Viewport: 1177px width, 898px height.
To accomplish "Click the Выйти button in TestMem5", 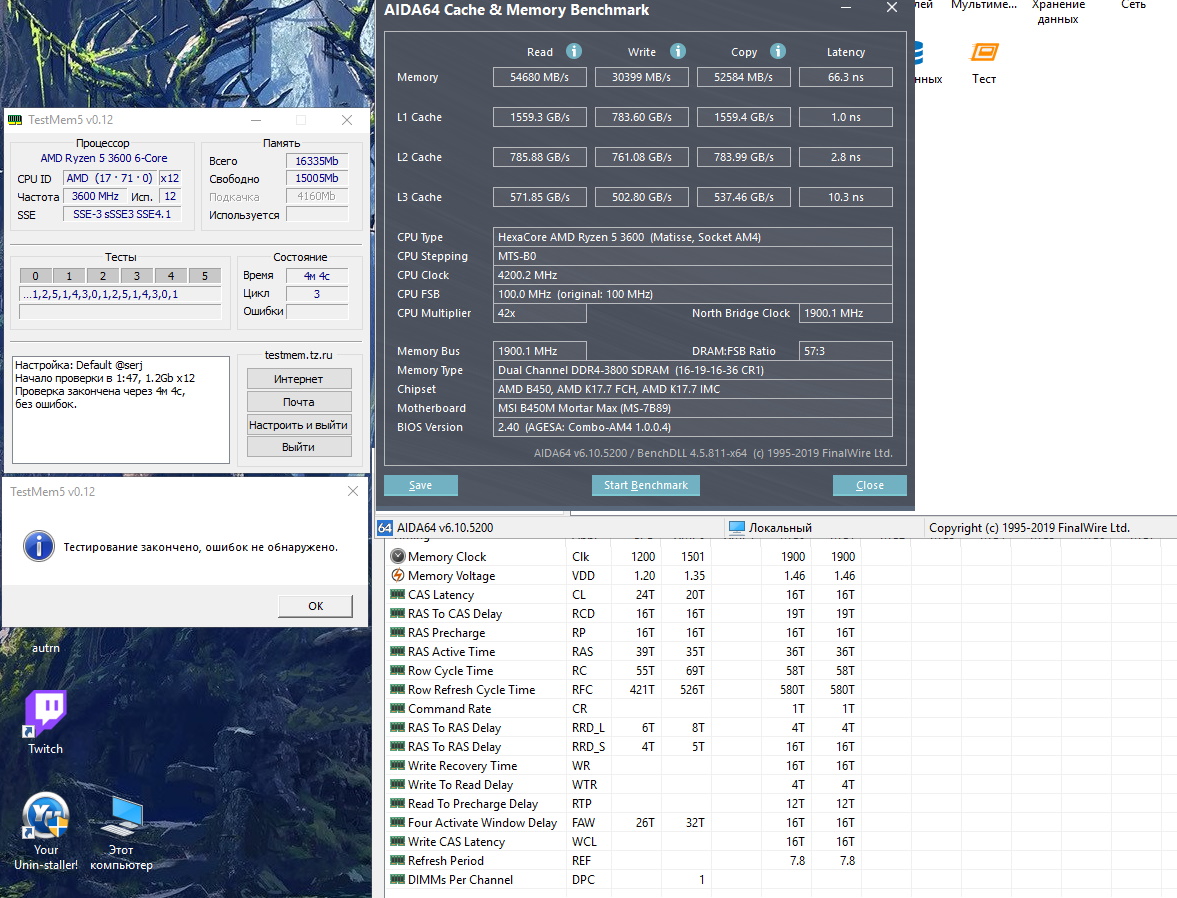I will coord(298,447).
